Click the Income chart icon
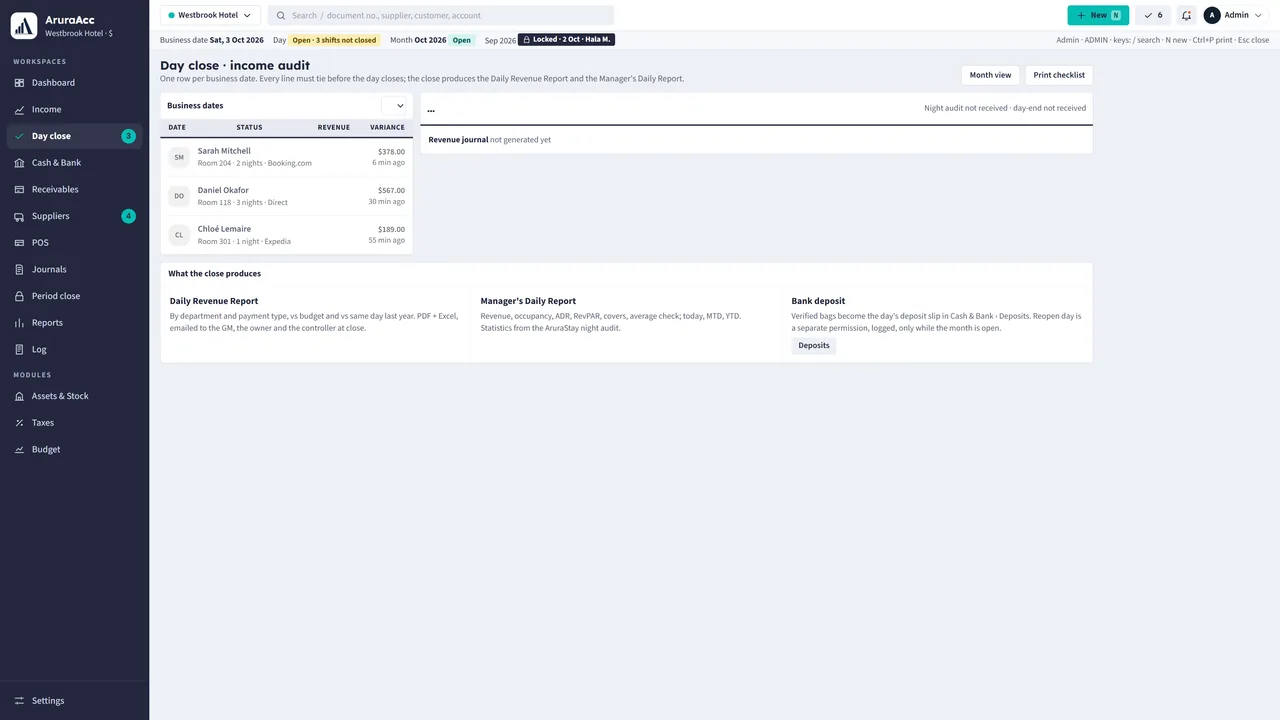This screenshot has width=1280, height=720. tap(20, 110)
